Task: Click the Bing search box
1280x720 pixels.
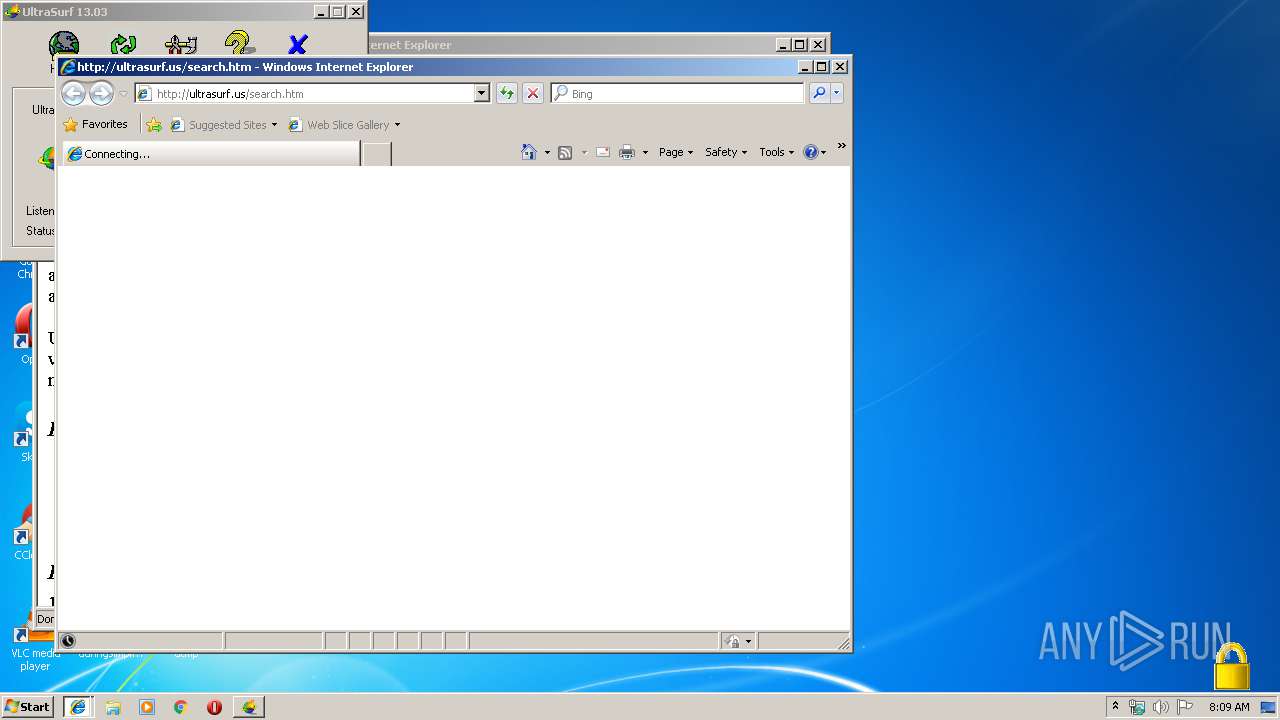Action: [x=677, y=93]
